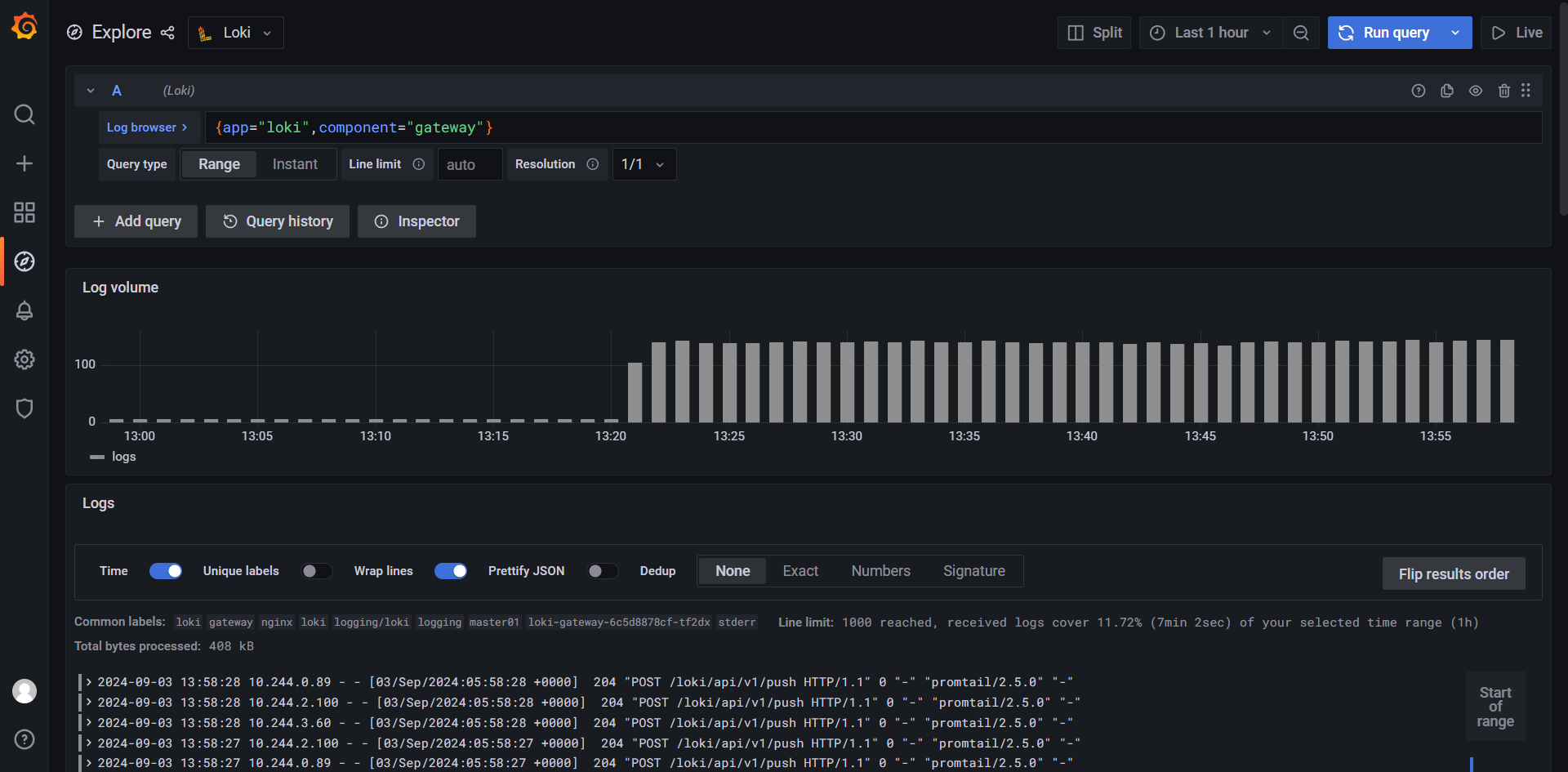The width and height of the screenshot is (1568, 772).
Task: Click into the LogQL query editor
Action: click(x=873, y=127)
